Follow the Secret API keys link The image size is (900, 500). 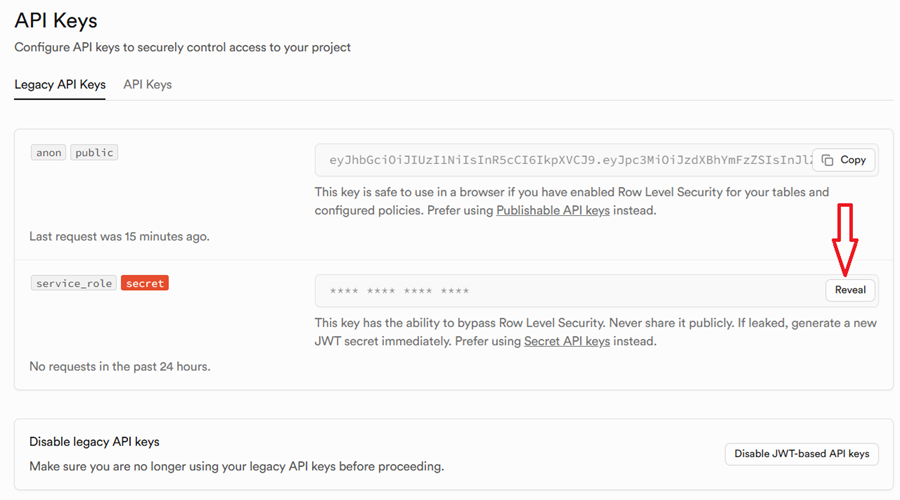tap(566, 341)
